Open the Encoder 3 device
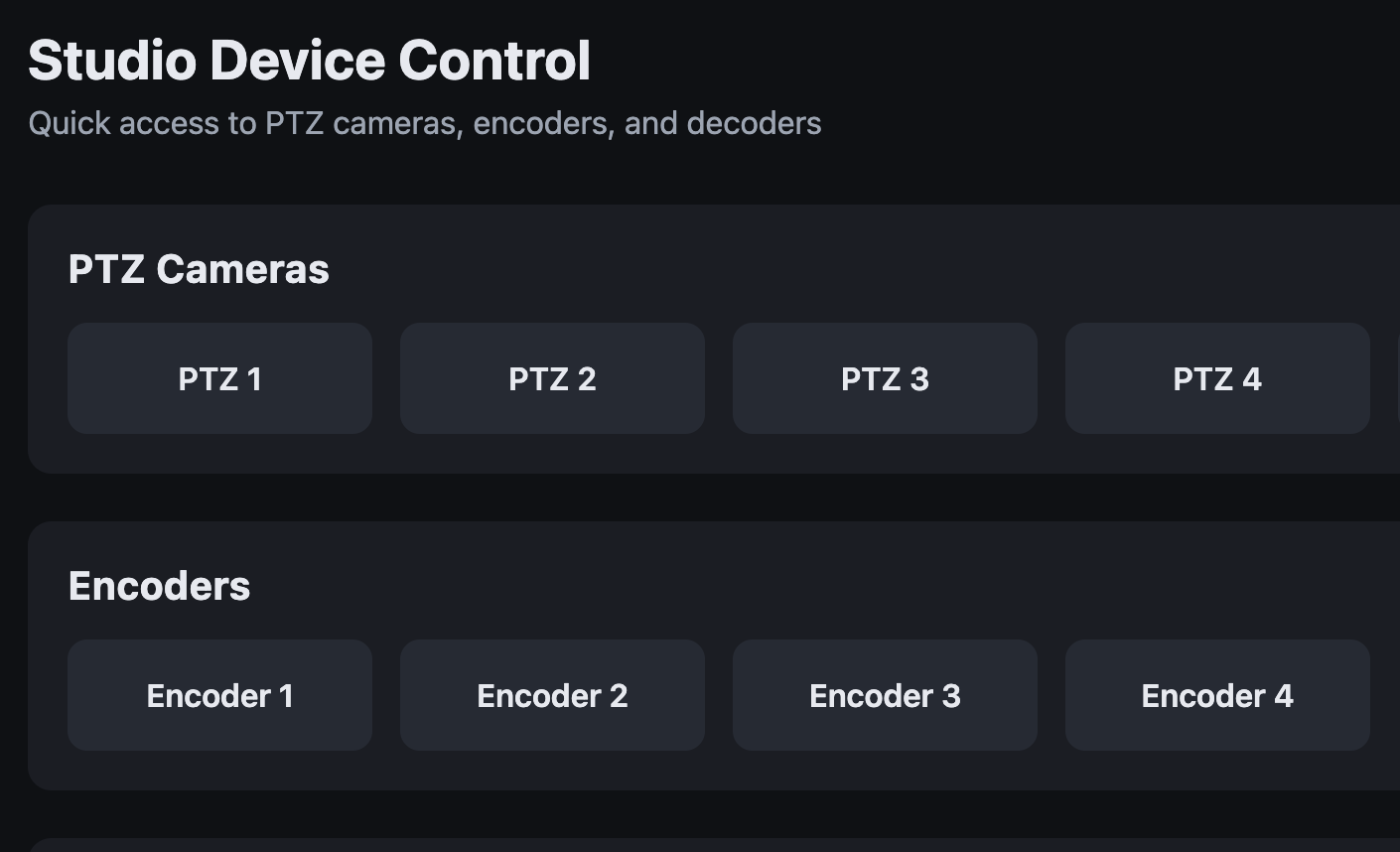The image size is (1400, 852). point(885,695)
